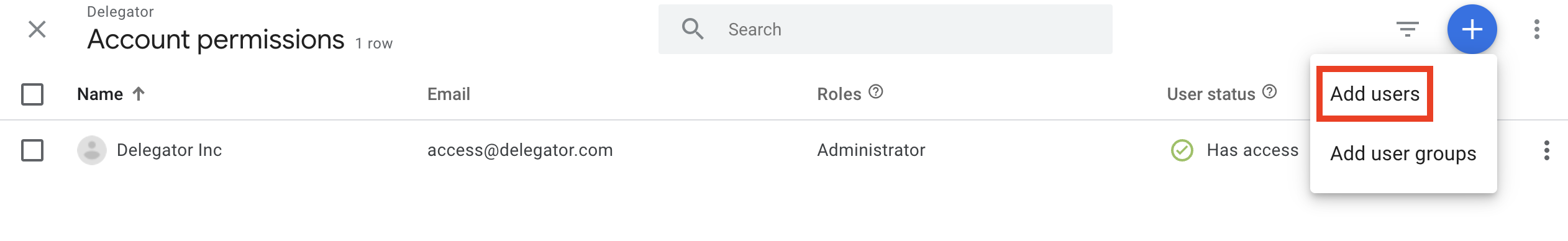This screenshot has height=241, width=1568.
Task: Click the blue plus add button
Action: click(x=1472, y=29)
